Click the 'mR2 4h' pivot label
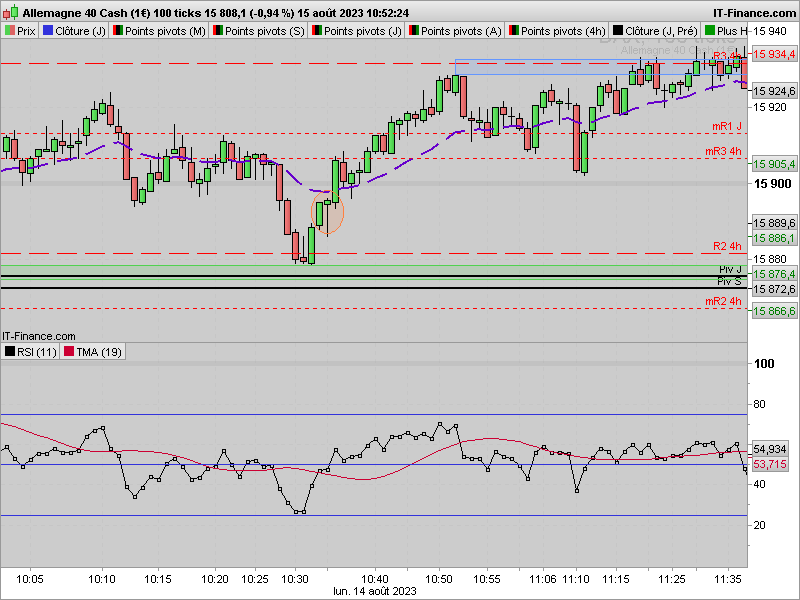Viewport: 800px width, 600px height. (x=723, y=301)
